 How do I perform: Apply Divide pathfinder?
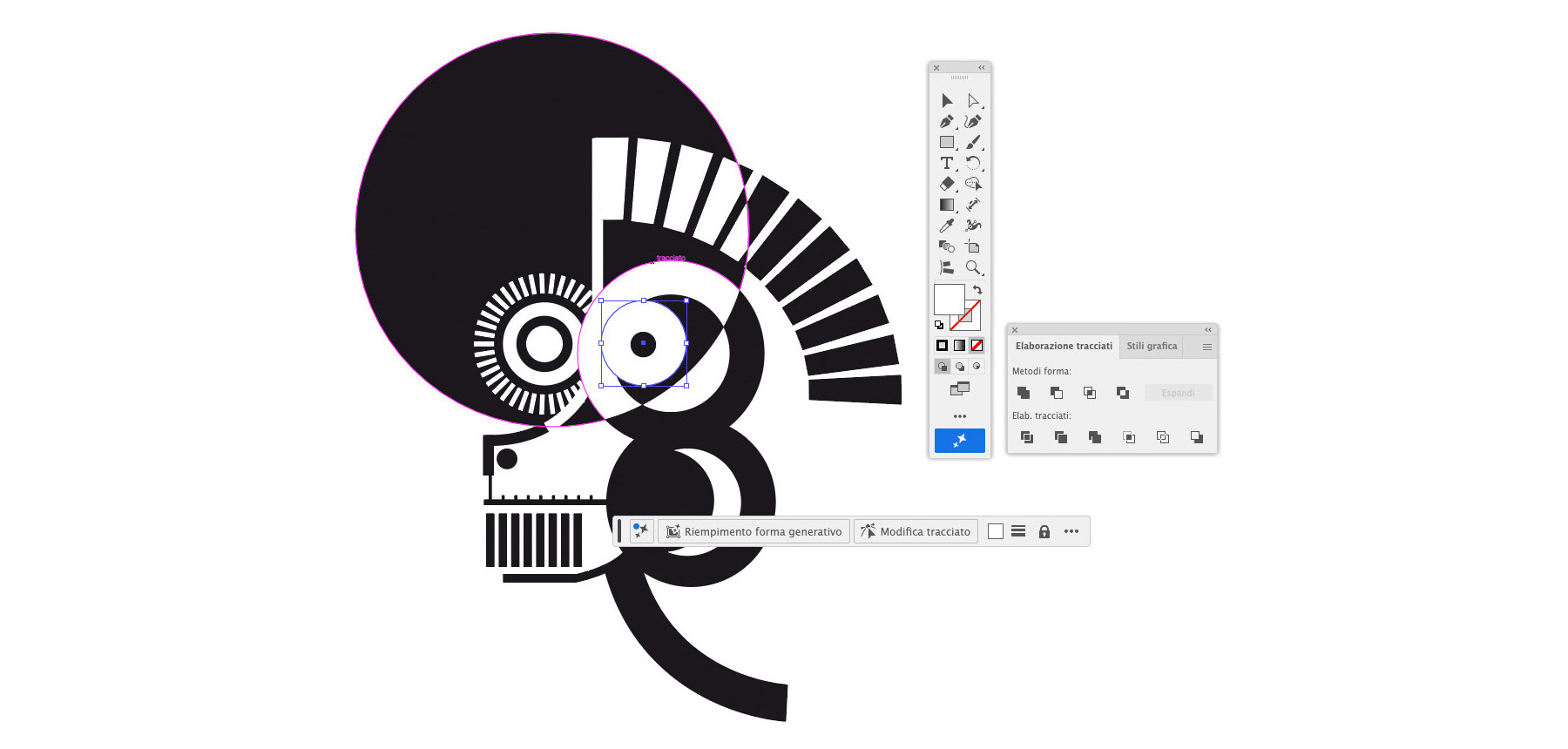pos(1027,437)
